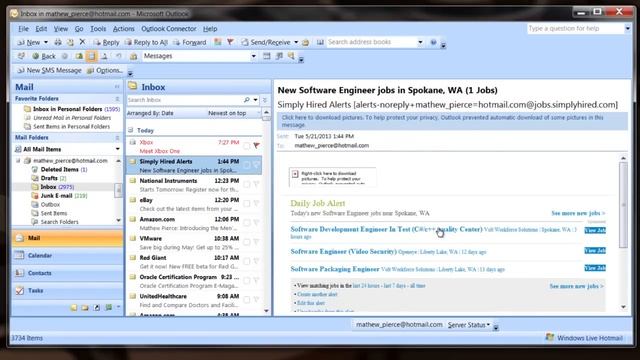Click the Move to Folder toolbar icon
Viewport: 640px width, 360px height.
click(70, 42)
